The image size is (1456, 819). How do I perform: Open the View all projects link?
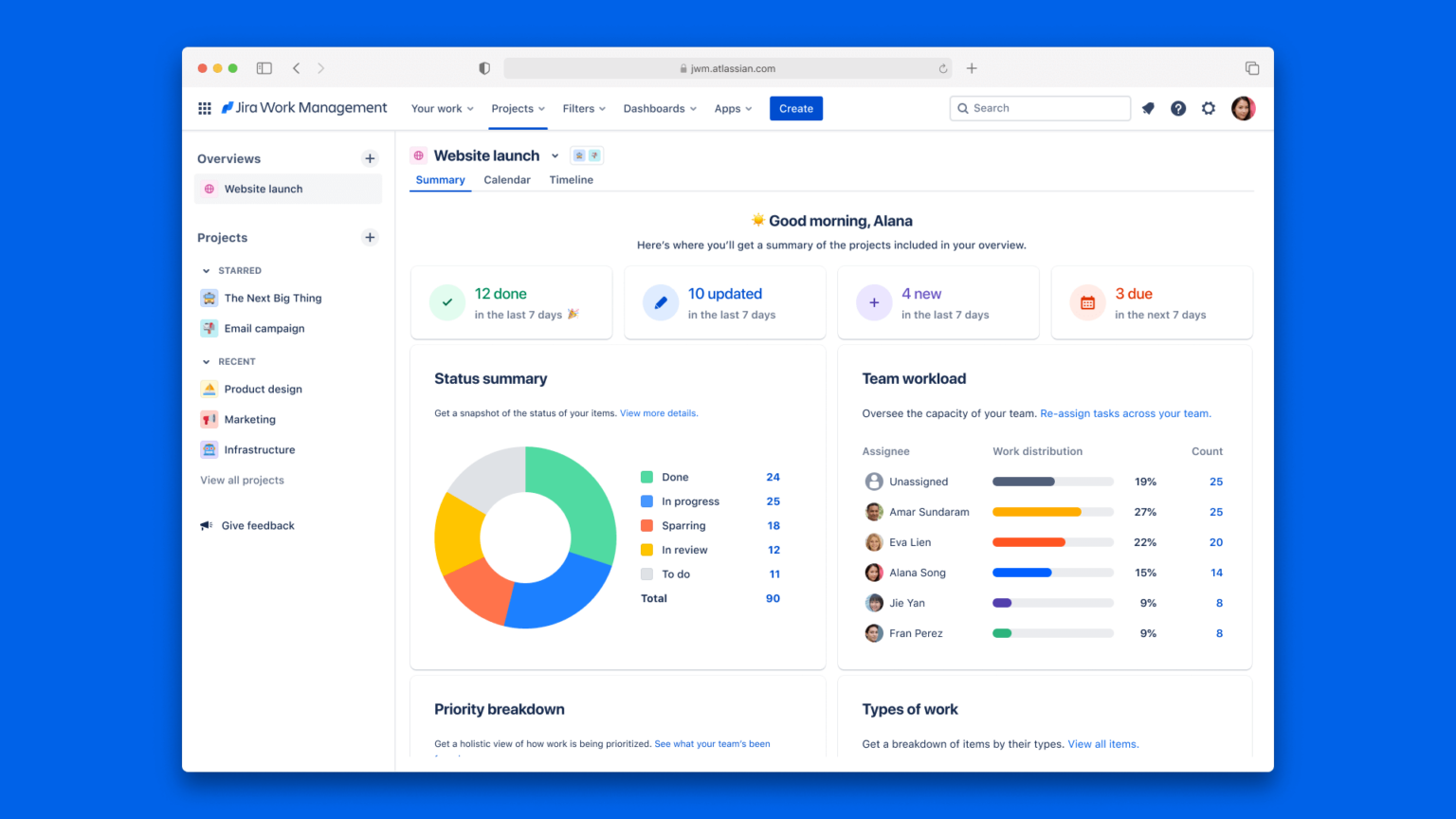242,480
